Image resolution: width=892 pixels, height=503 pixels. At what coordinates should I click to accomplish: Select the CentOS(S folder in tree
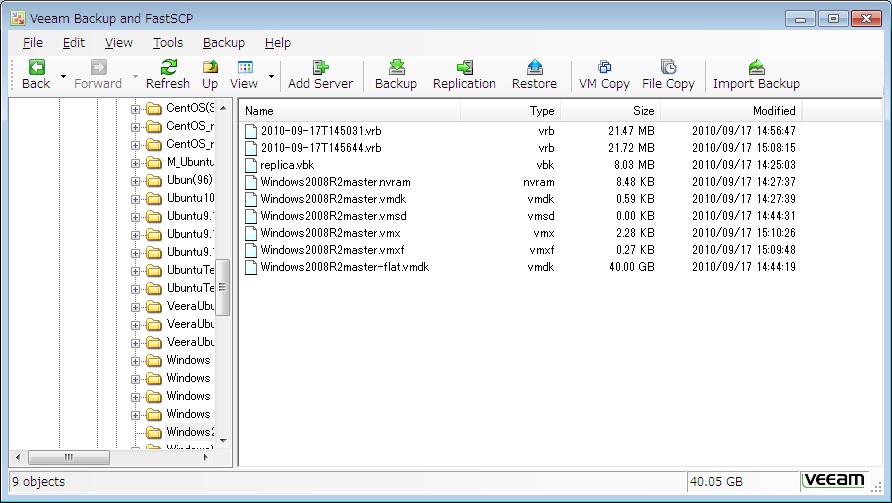tap(190, 108)
